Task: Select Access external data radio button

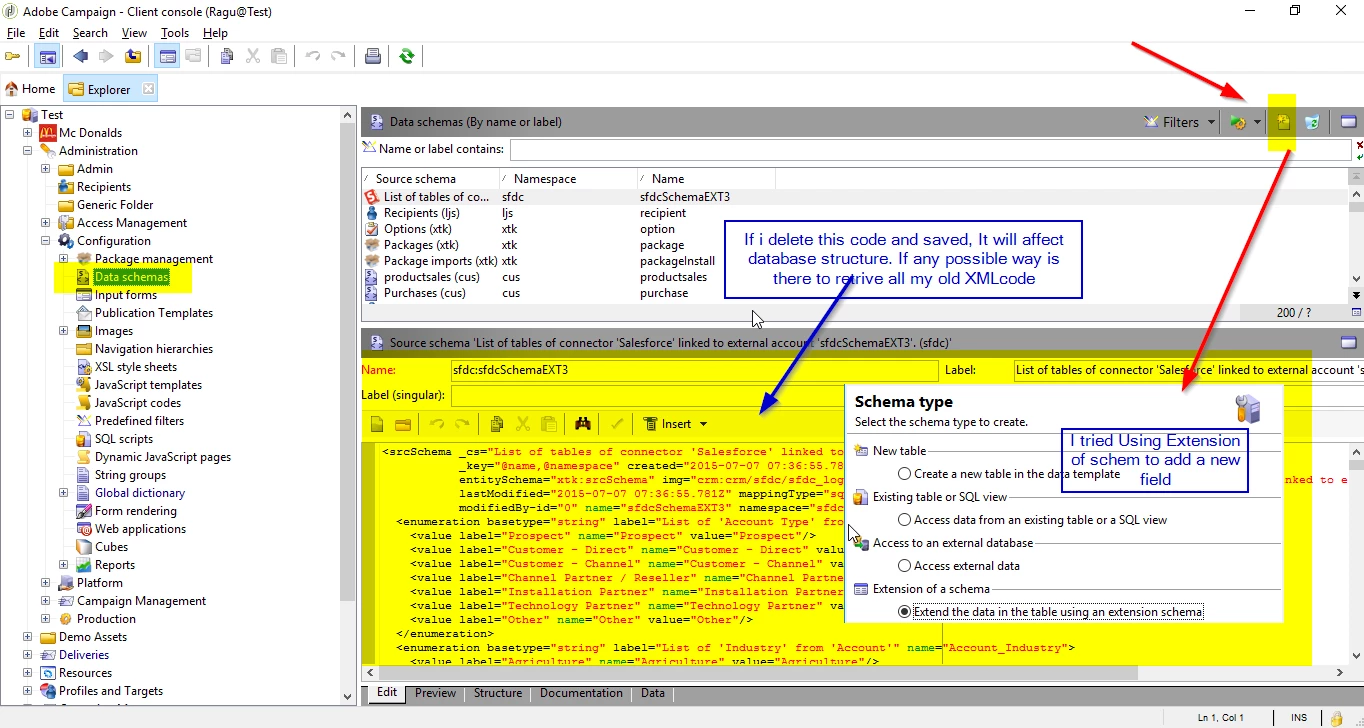Action: pyautogui.click(x=904, y=566)
